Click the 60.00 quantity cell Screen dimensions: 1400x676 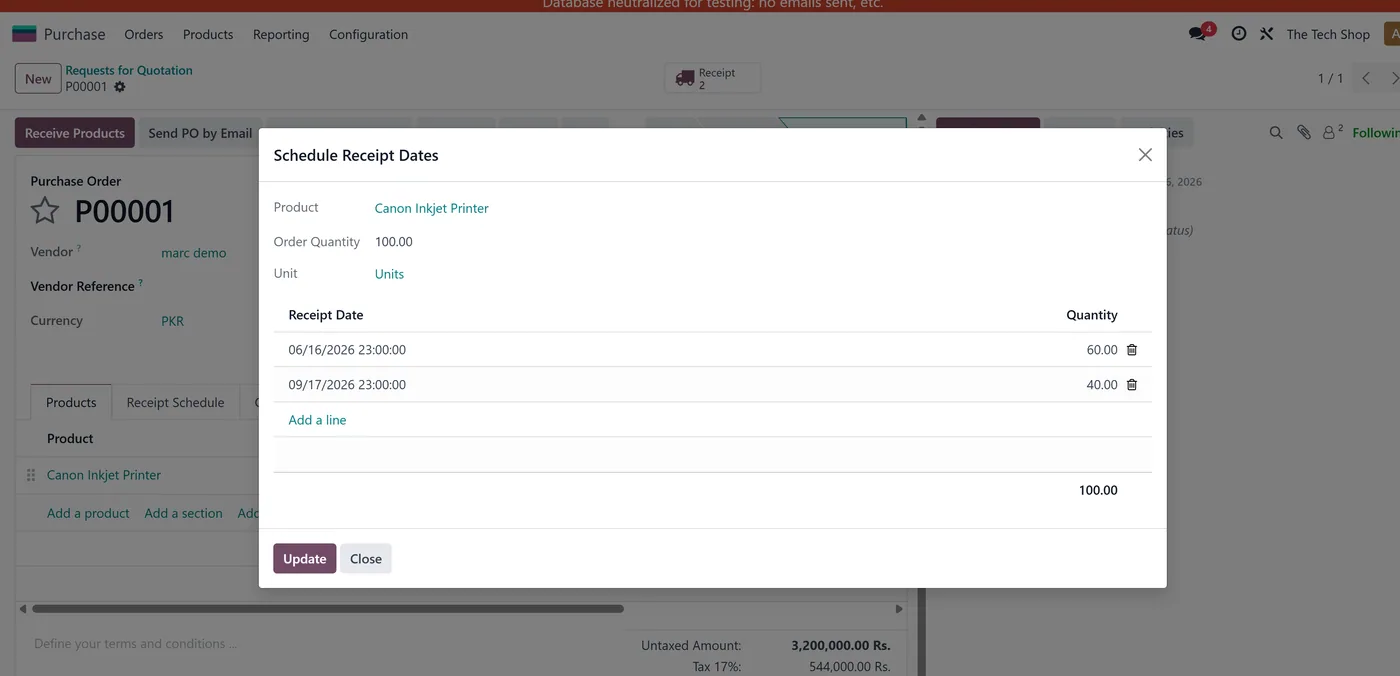coord(1102,350)
